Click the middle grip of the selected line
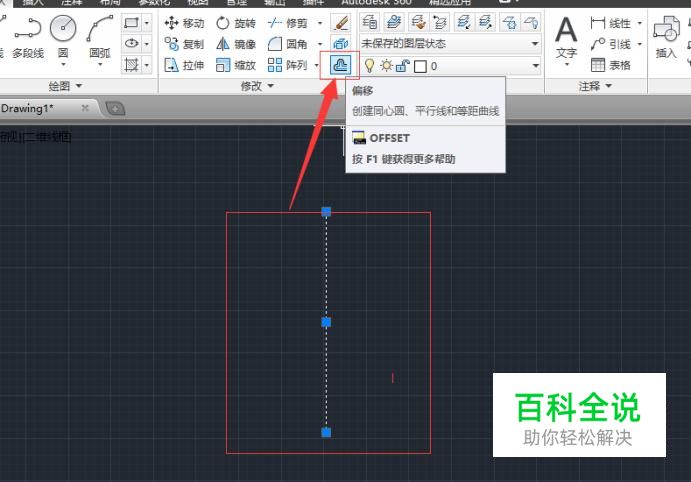This screenshot has width=691, height=482. 326,323
